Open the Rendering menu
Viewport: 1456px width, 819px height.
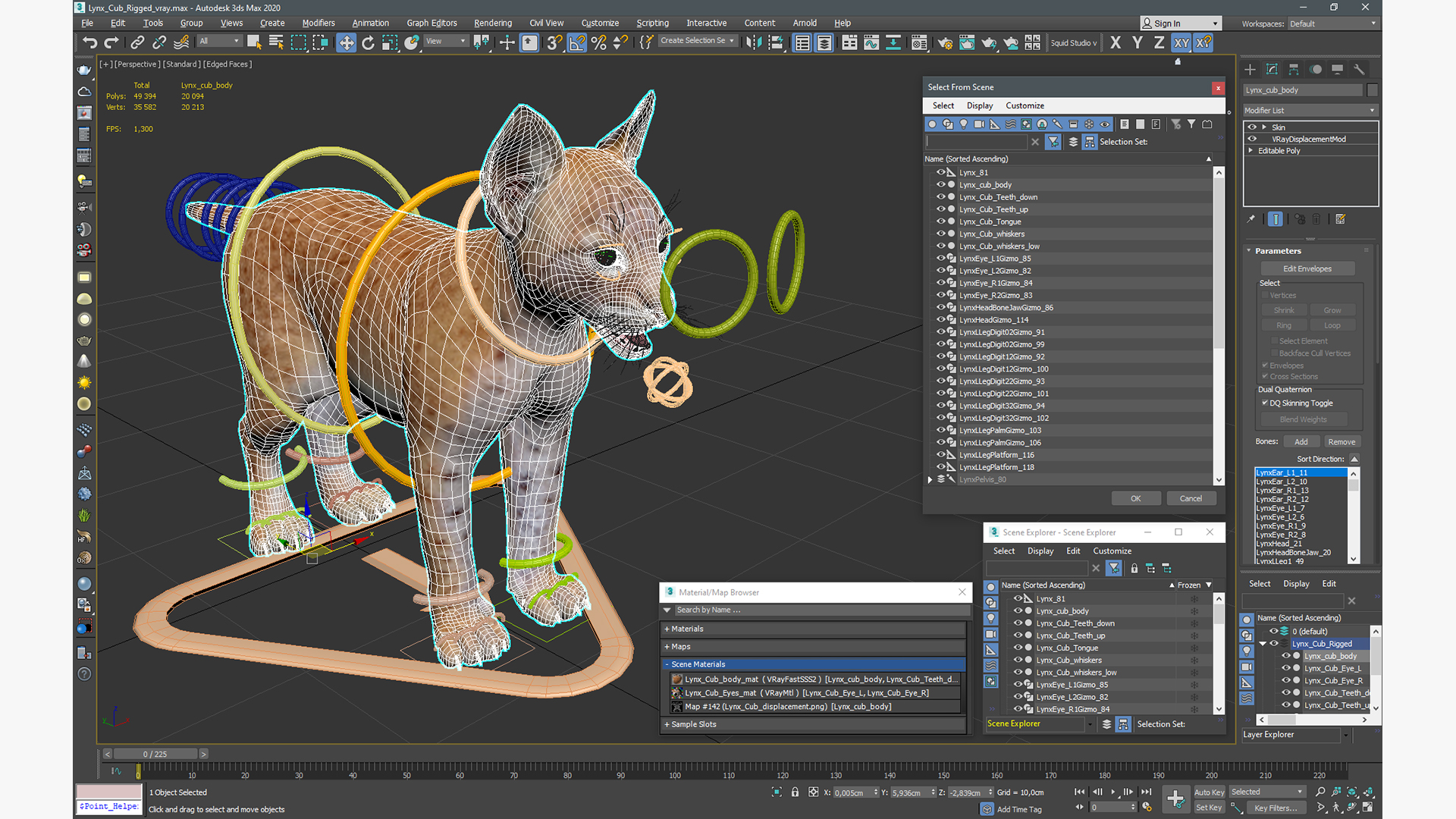tap(493, 23)
